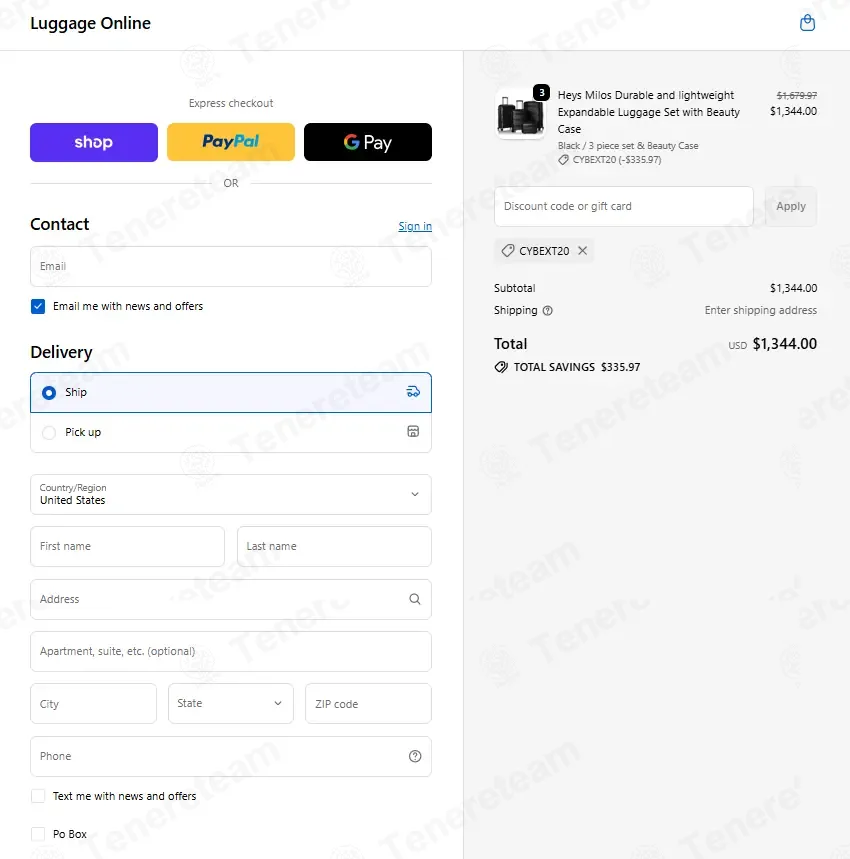Focus the Email input field
This screenshot has height=859, width=850.
tap(231, 266)
